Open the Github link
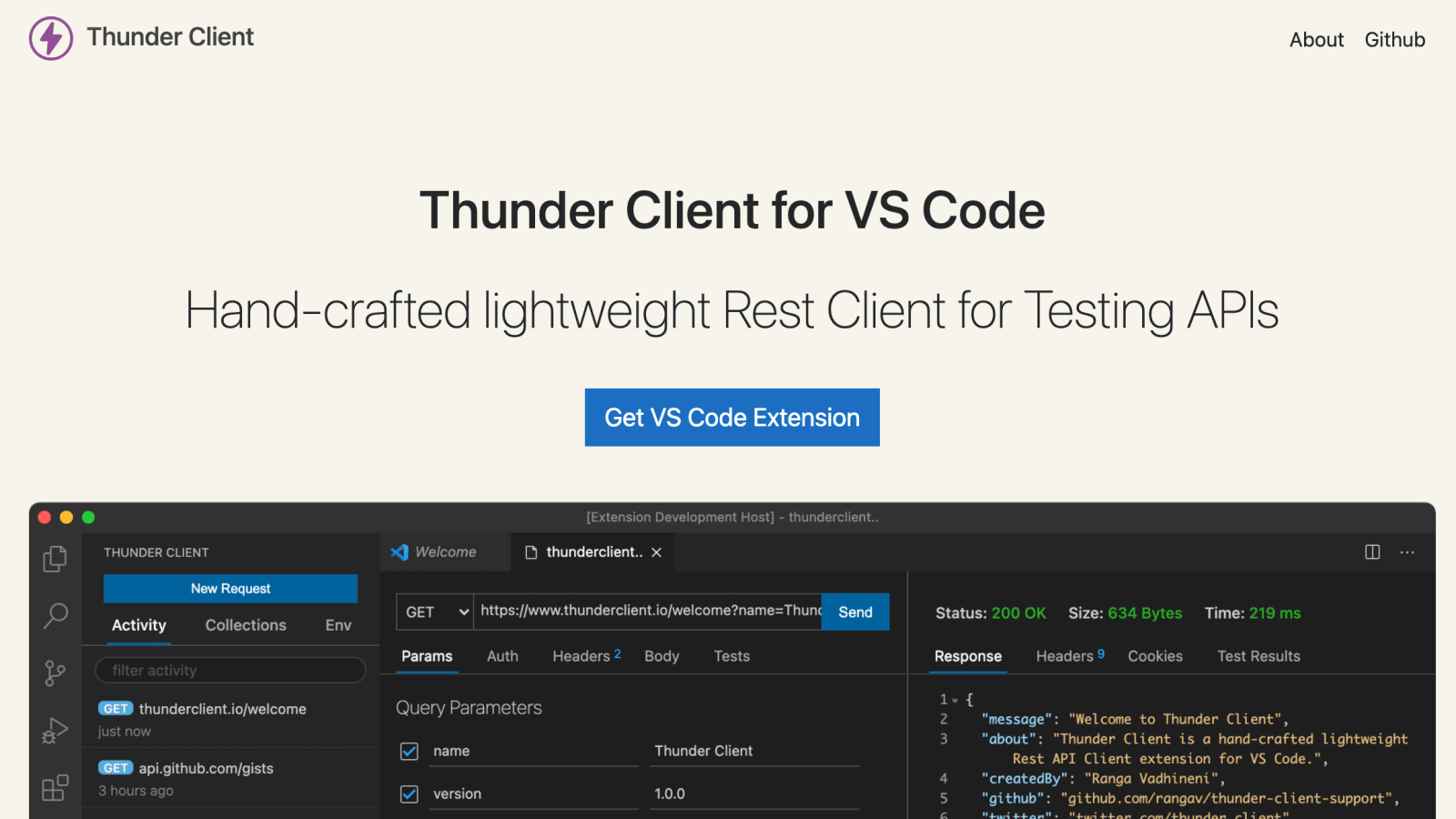The image size is (1456, 819). pos(1395,40)
